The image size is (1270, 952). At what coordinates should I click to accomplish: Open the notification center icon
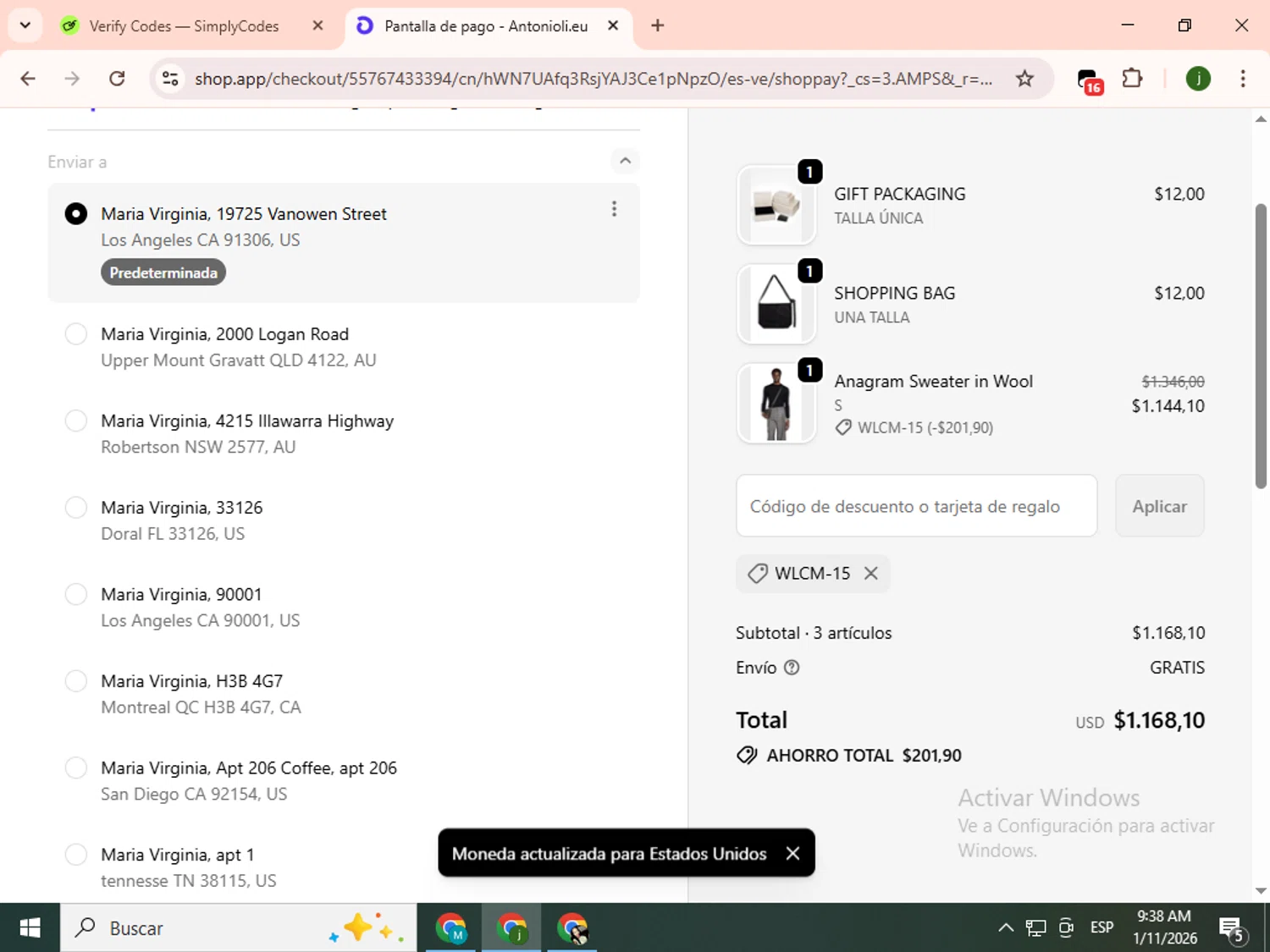(x=1233, y=929)
